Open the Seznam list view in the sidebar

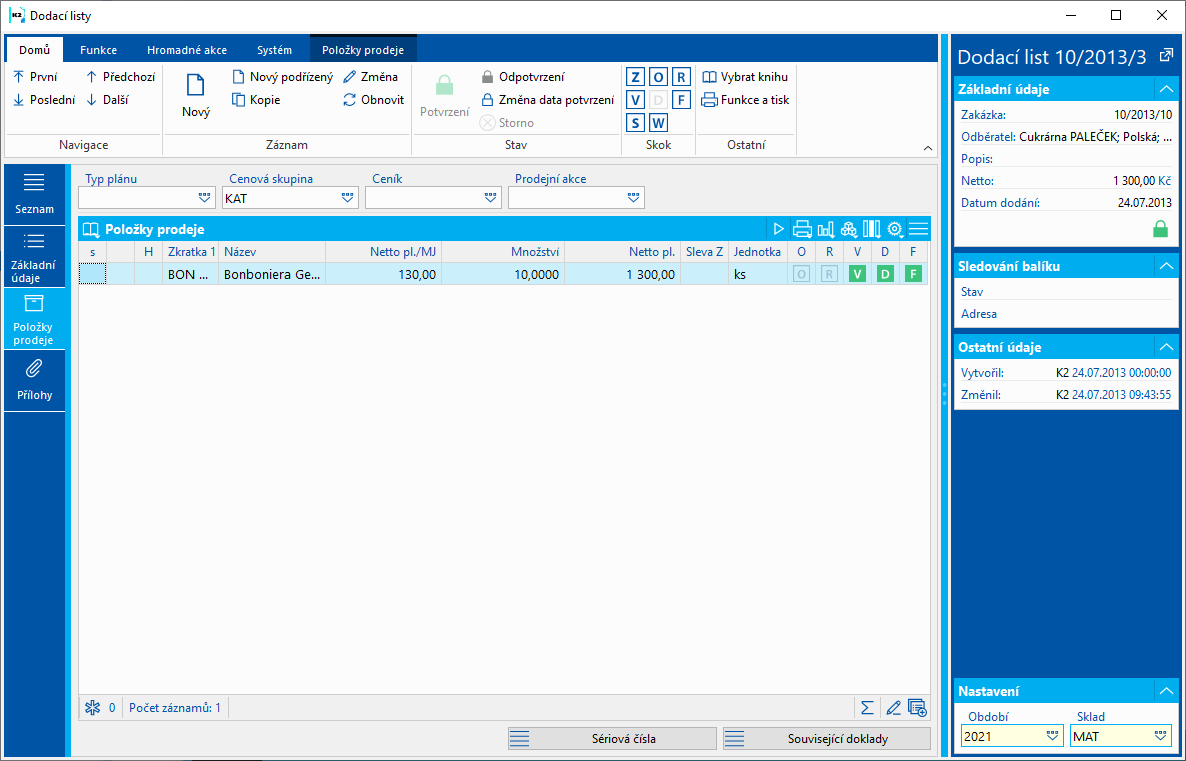[x=34, y=194]
